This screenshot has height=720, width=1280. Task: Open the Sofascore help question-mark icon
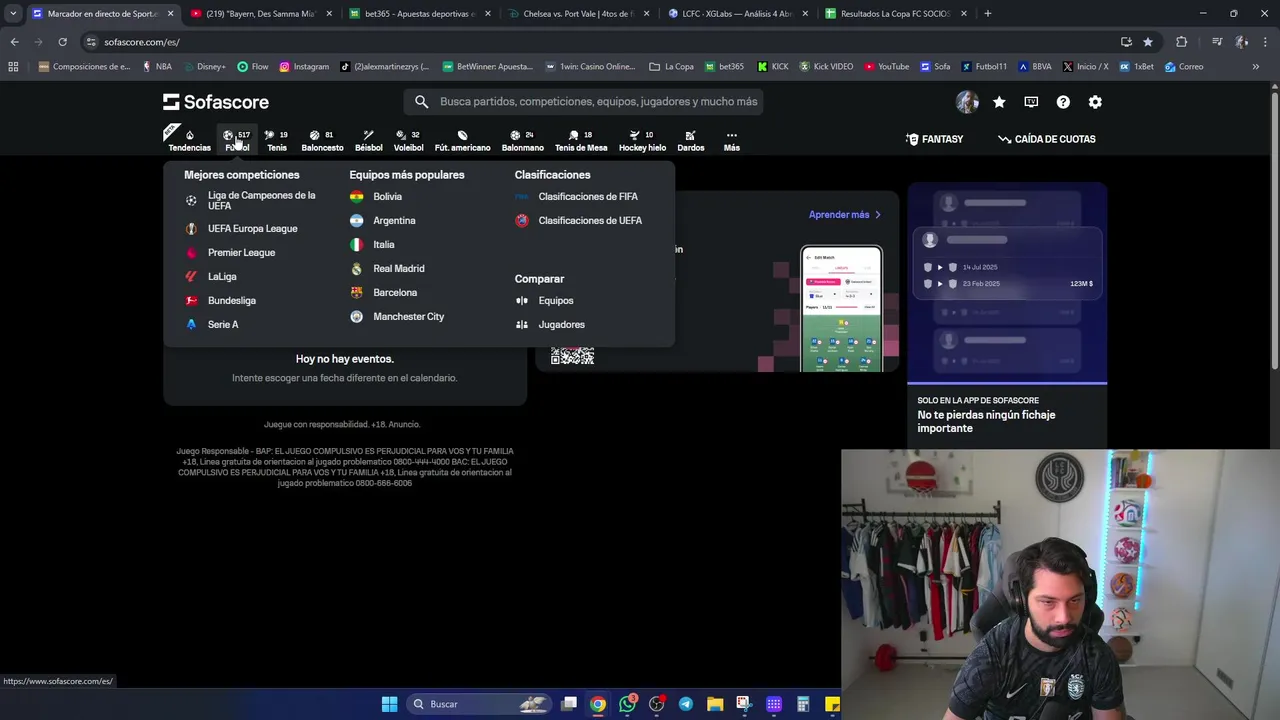(x=1063, y=102)
